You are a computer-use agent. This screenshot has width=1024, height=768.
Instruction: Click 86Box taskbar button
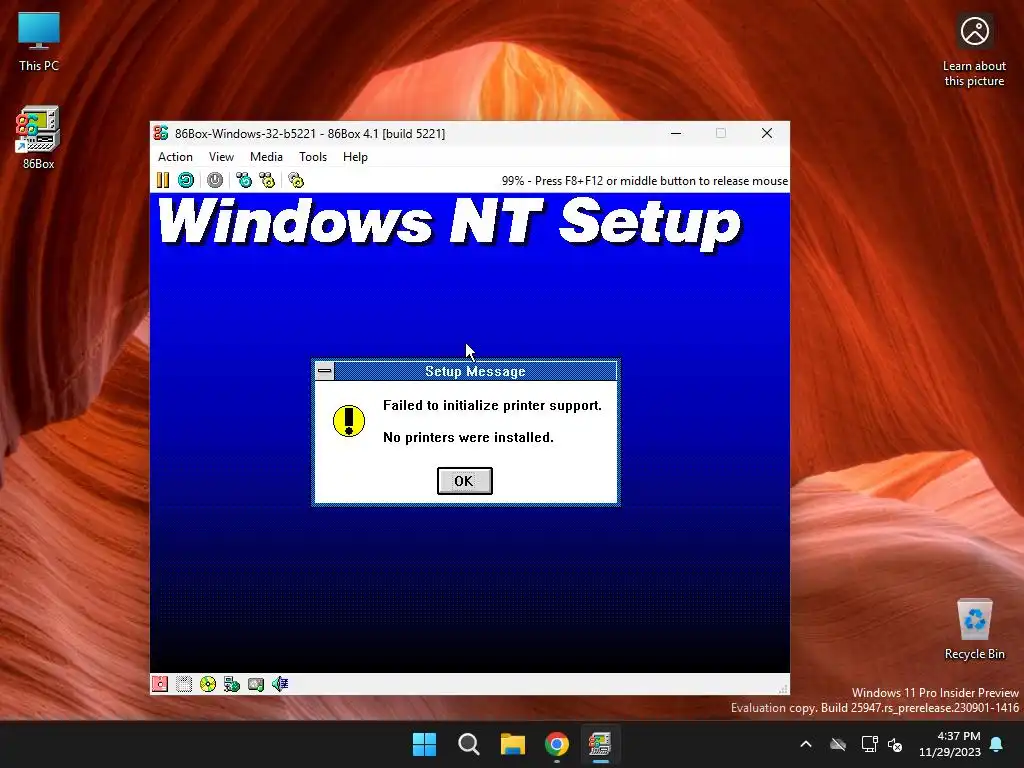pyautogui.click(x=600, y=744)
